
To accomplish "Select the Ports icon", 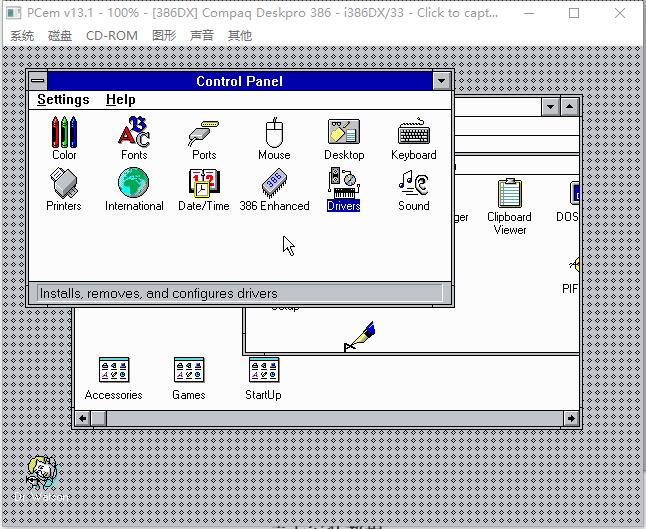I will 204,138.
